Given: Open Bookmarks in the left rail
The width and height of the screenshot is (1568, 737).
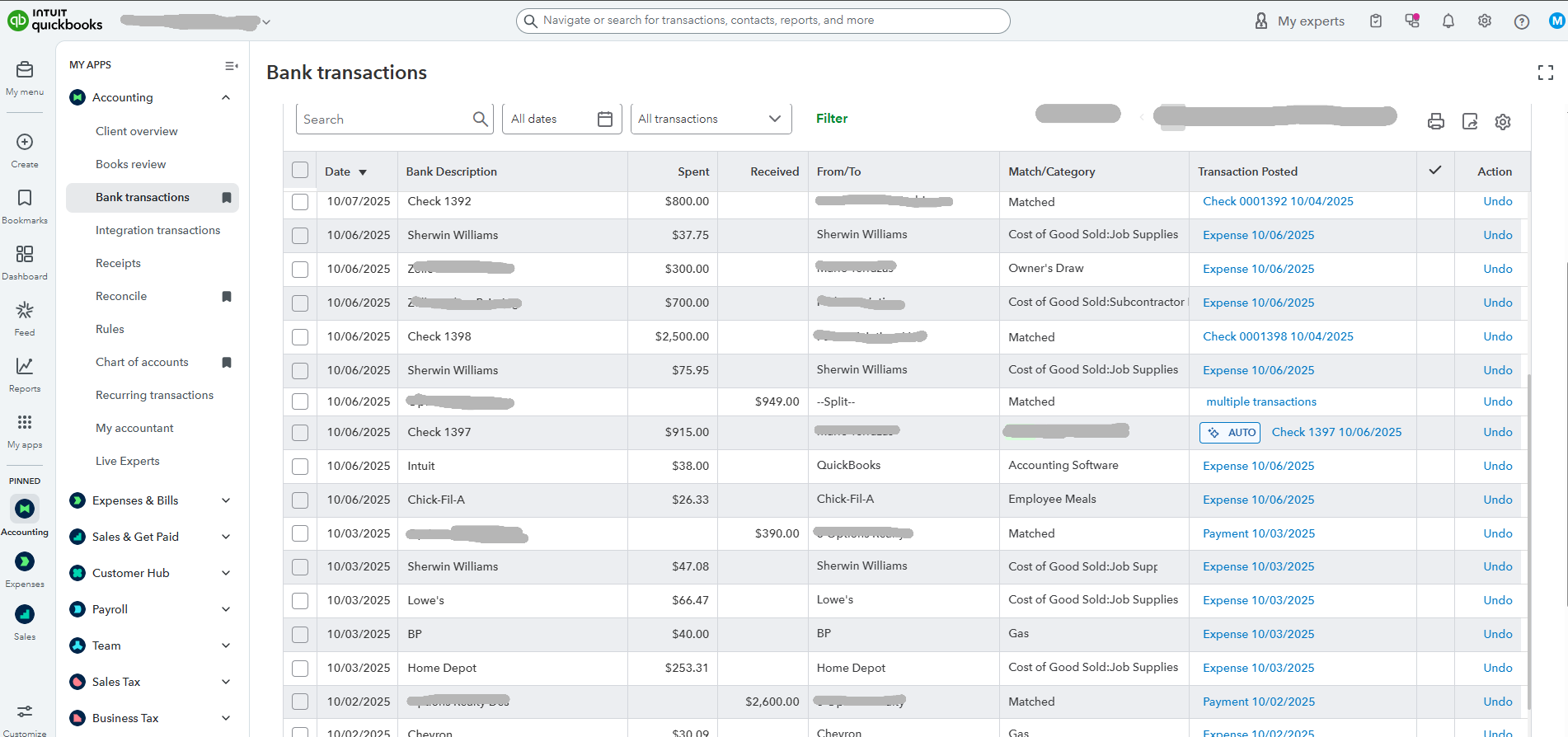Looking at the screenshot, I should pyautogui.click(x=25, y=198).
